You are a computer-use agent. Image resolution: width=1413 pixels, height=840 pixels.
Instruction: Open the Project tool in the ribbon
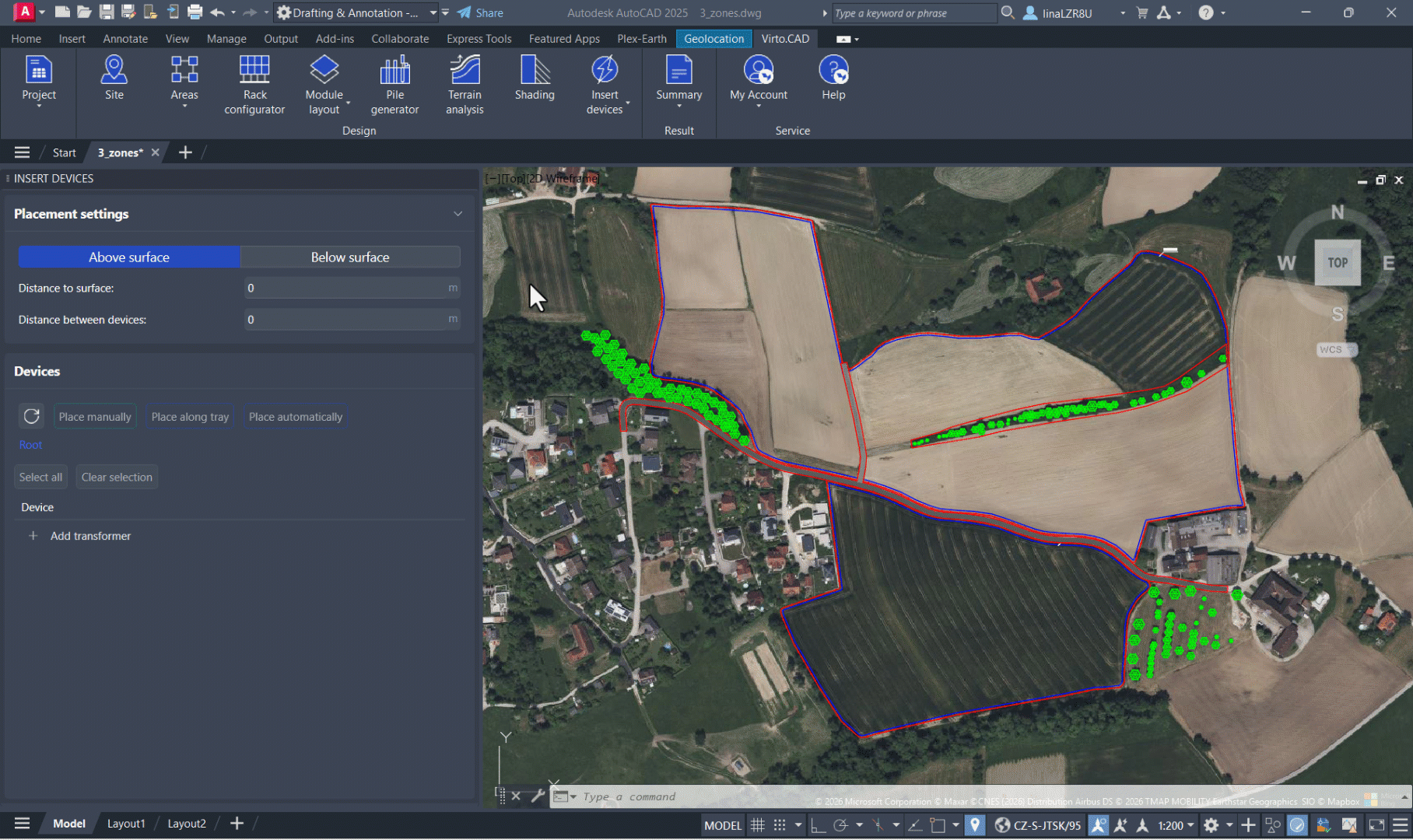click(39, 79)
